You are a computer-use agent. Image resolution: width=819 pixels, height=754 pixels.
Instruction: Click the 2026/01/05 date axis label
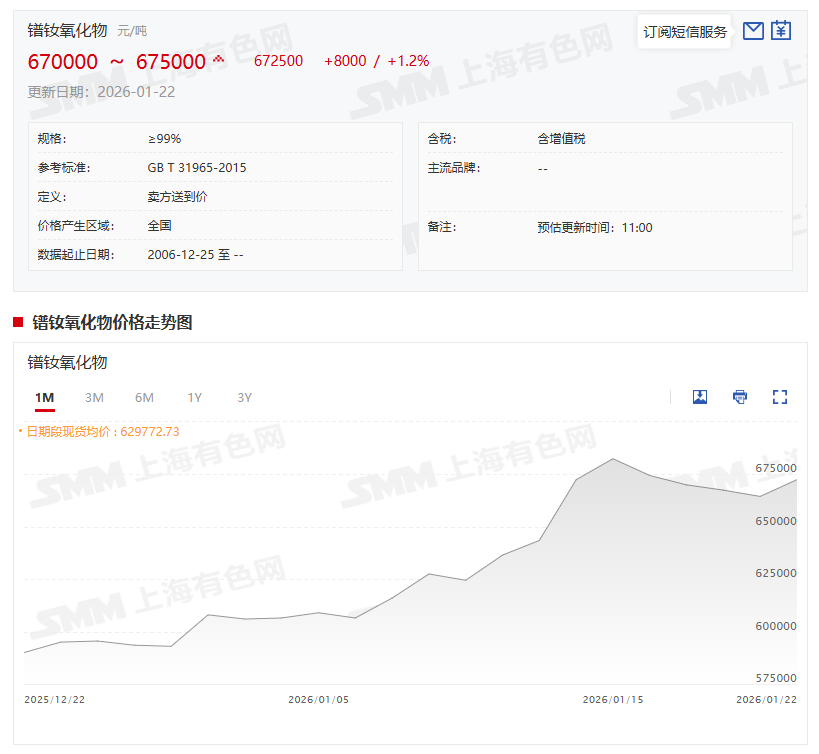[x=318, y=700]
